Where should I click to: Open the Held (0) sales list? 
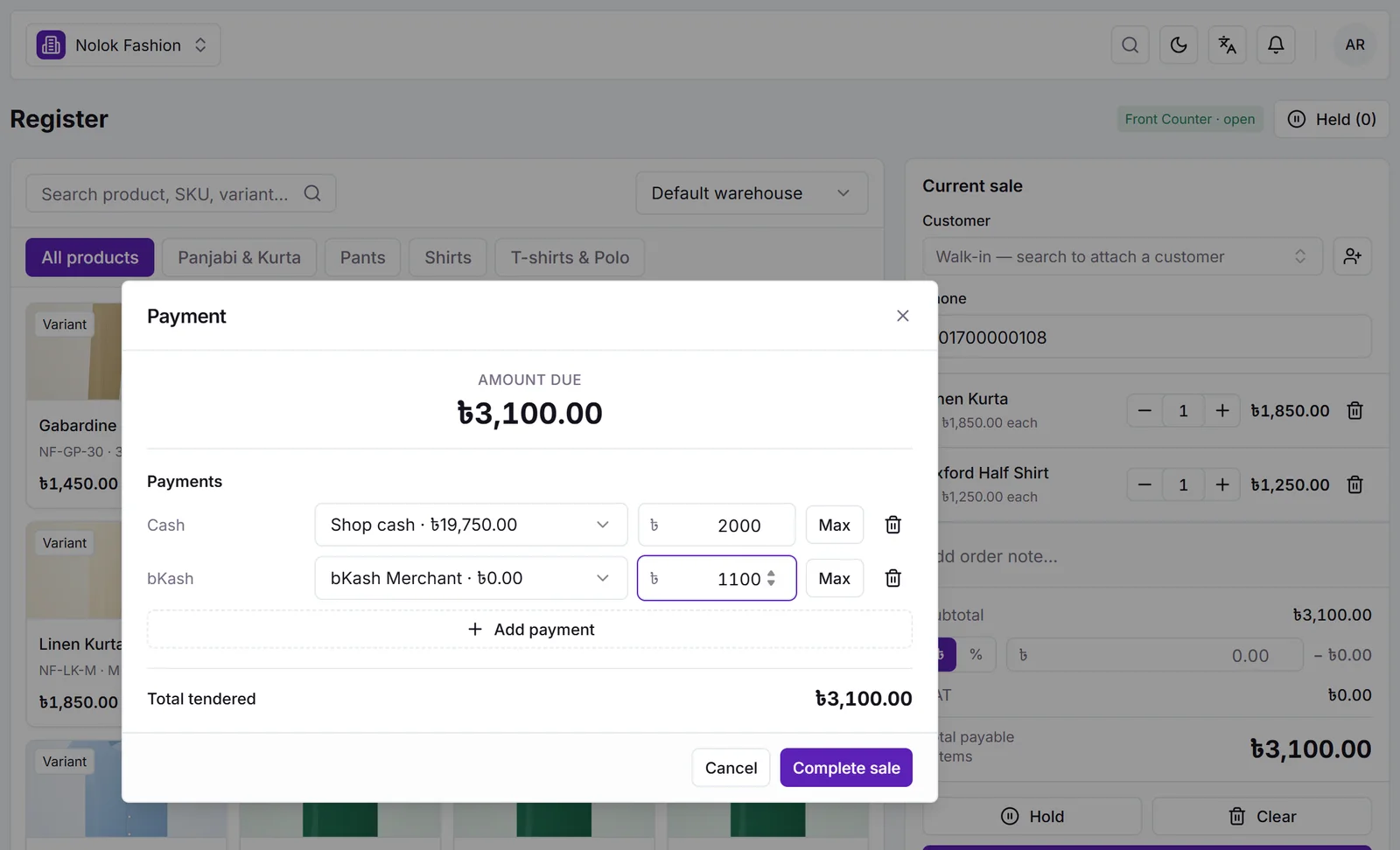[1332, 119]
